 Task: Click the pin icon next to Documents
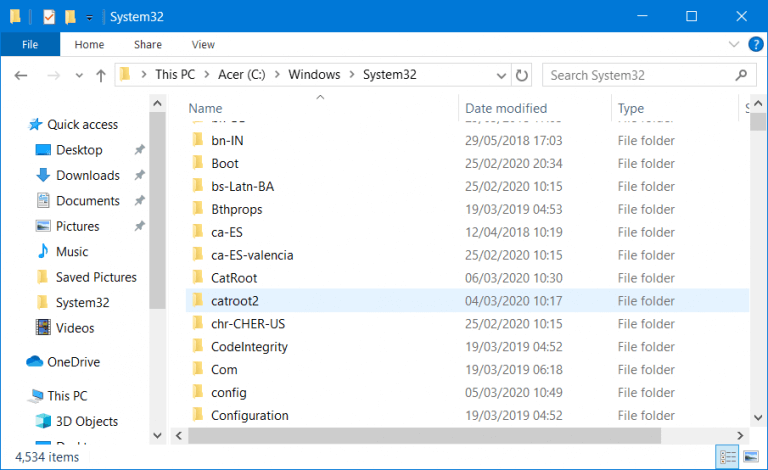[x=140, y=201]
